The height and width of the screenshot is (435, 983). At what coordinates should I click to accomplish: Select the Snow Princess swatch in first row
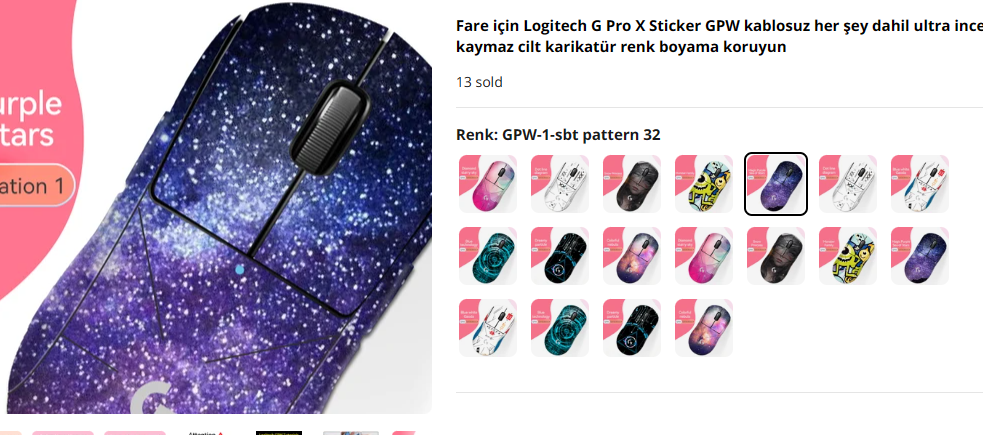click(x=632, y=184)
